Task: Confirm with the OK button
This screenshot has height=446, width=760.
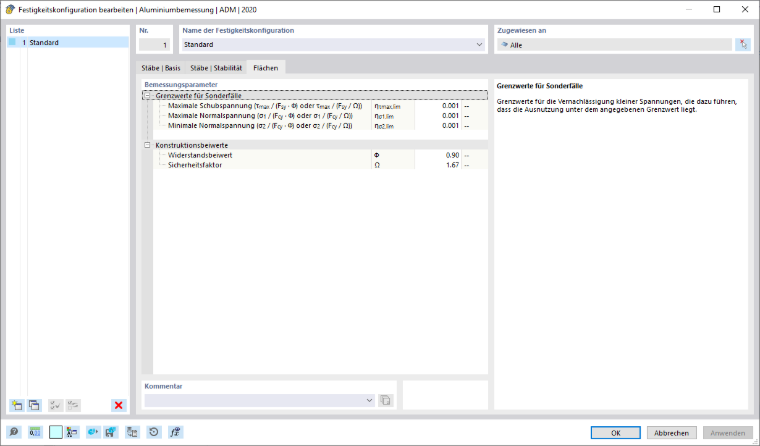Action: [616, 433]
